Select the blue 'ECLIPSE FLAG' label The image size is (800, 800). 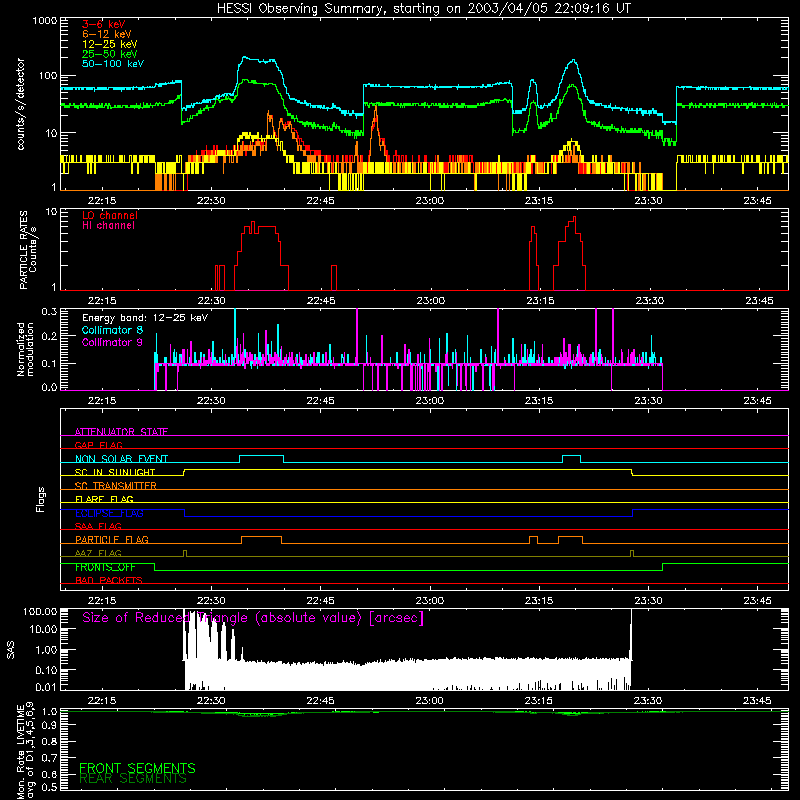coord(109,513)
